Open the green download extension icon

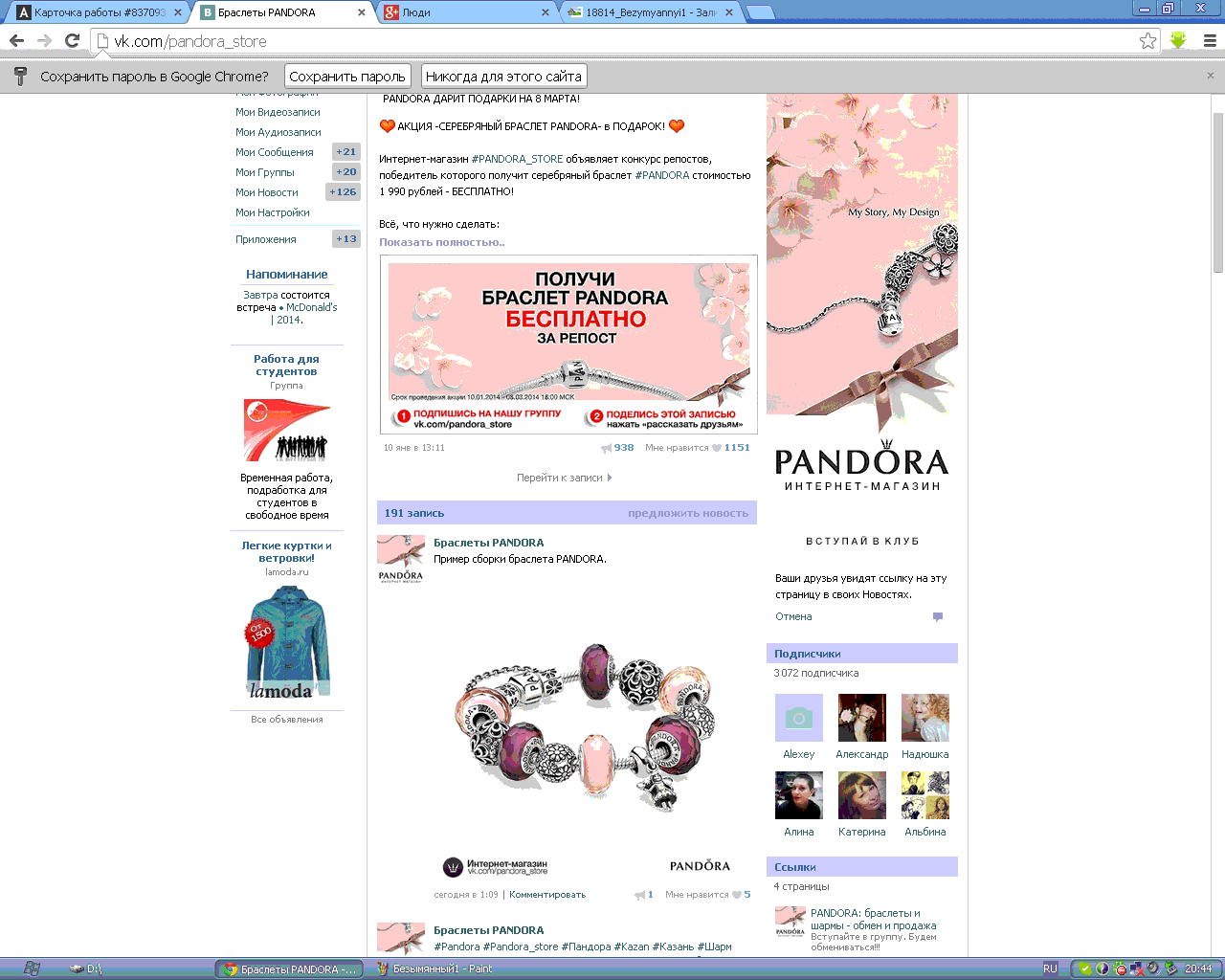point(1178,40)
